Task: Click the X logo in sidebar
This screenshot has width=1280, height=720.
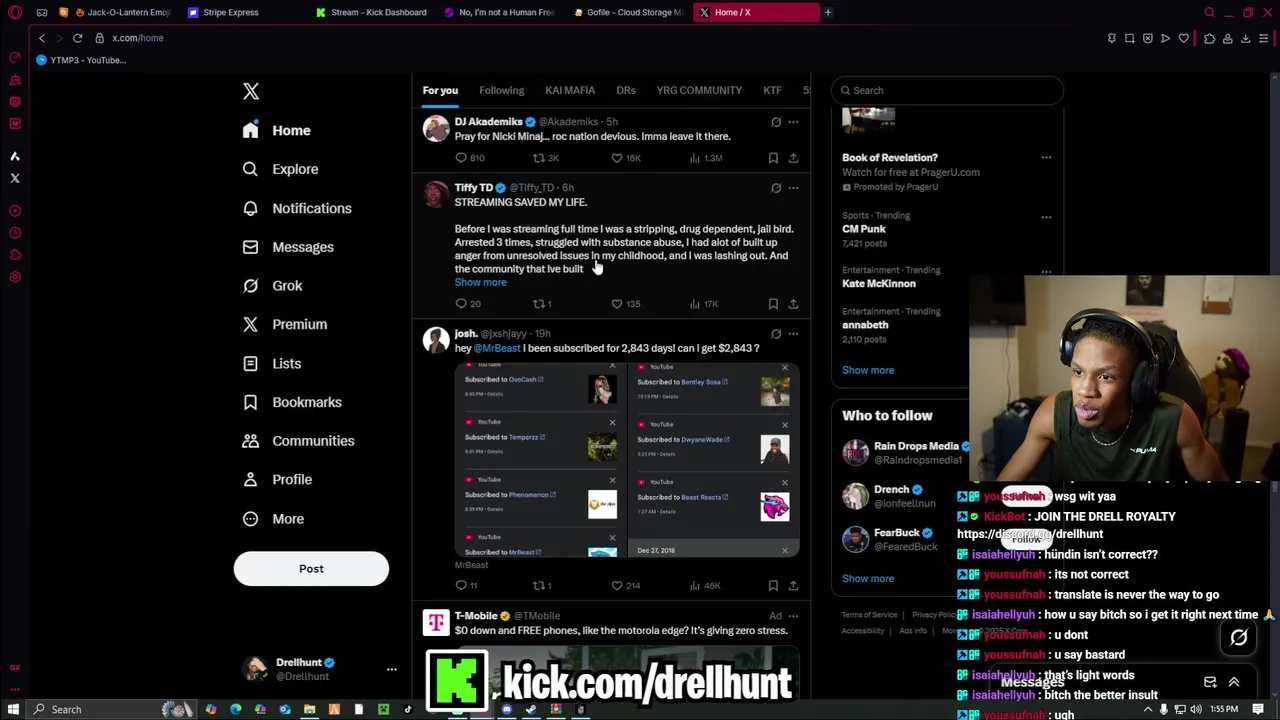Action: tap(251, 91)
